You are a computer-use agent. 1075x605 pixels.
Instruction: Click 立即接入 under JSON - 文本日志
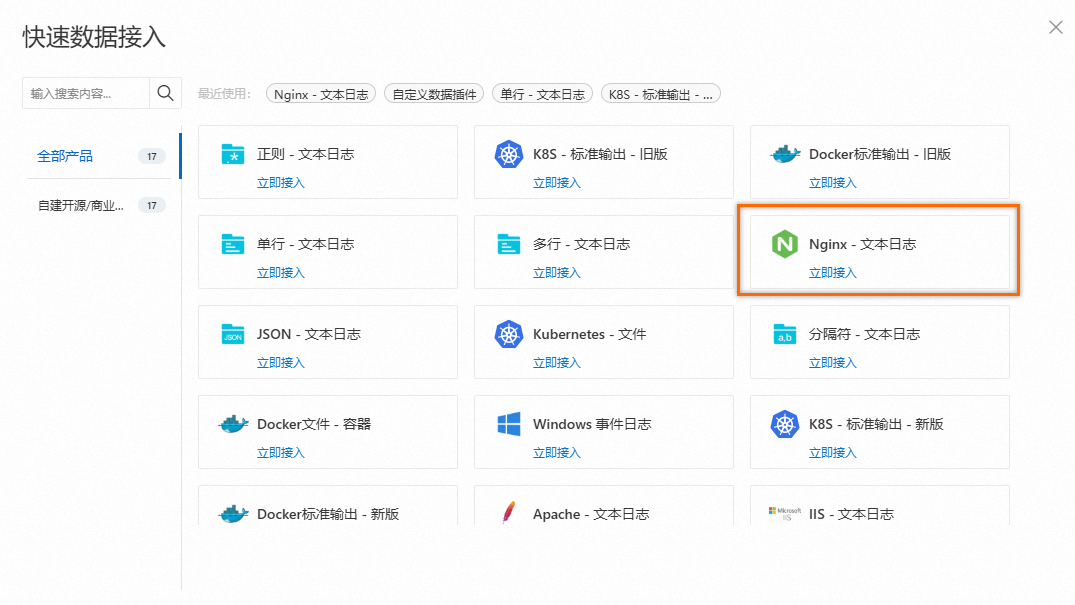[281, 362]
